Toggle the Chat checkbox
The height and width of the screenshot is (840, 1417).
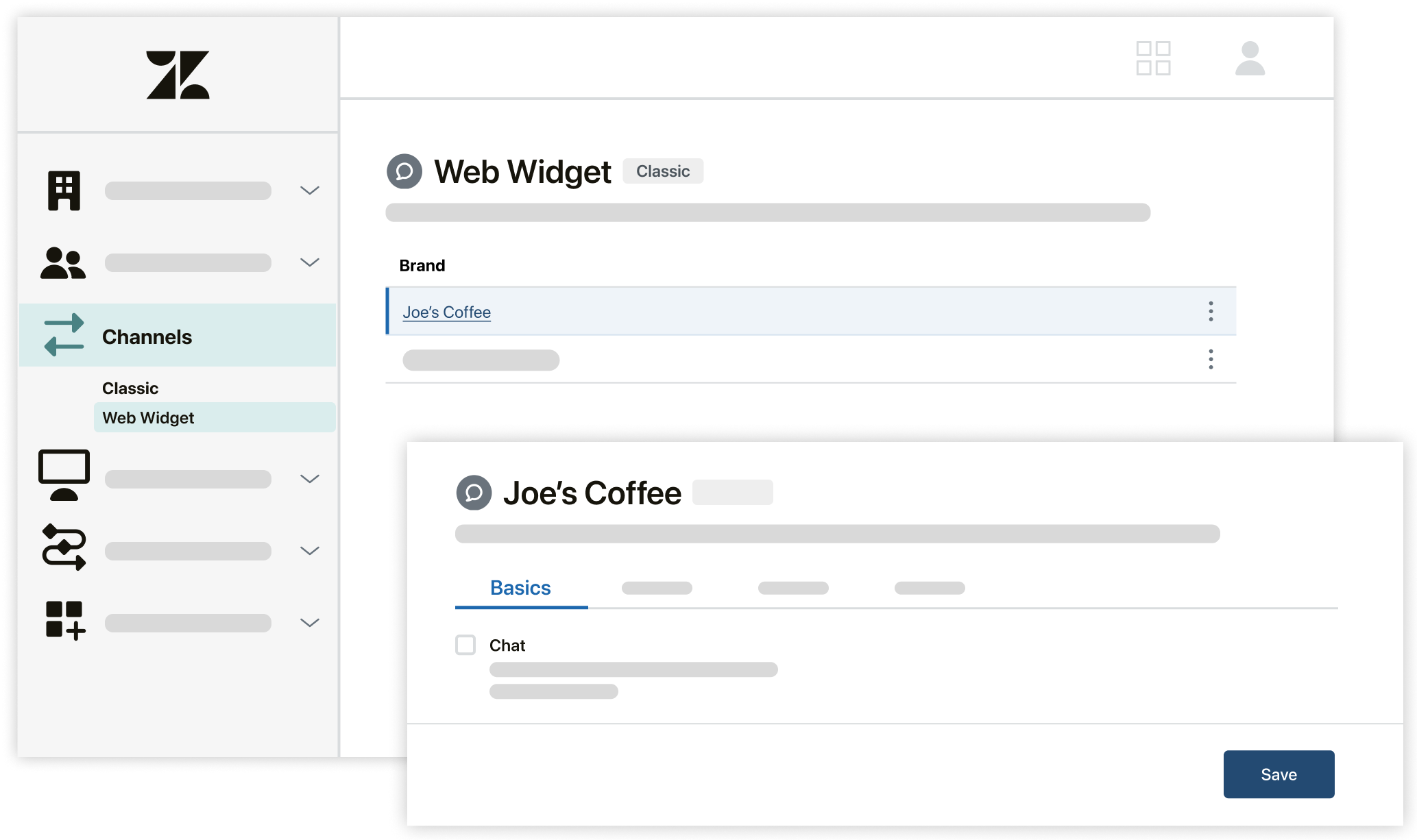[x=466, y=643]
